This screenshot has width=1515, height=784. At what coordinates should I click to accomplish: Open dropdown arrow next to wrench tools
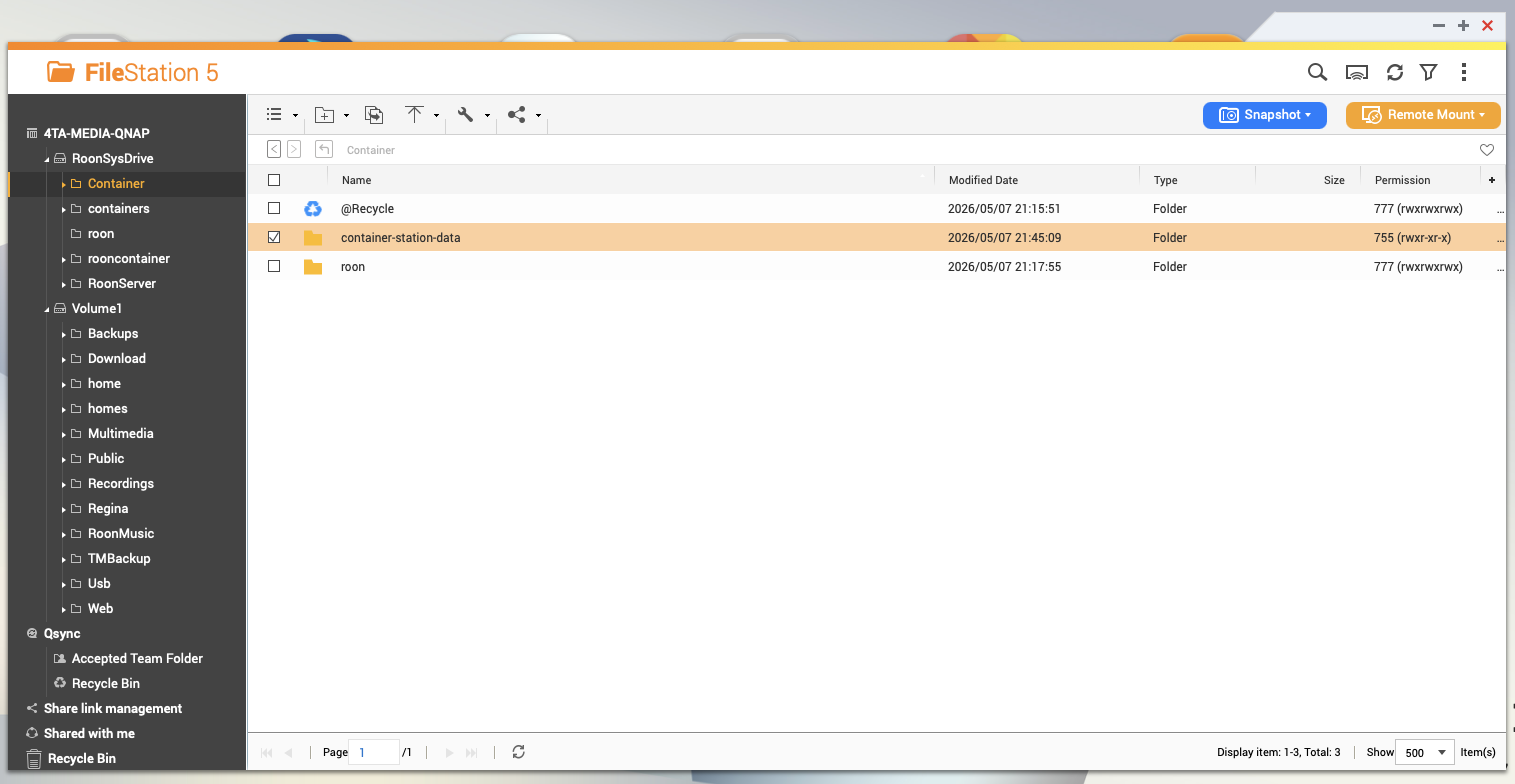(x=487, y=116)
